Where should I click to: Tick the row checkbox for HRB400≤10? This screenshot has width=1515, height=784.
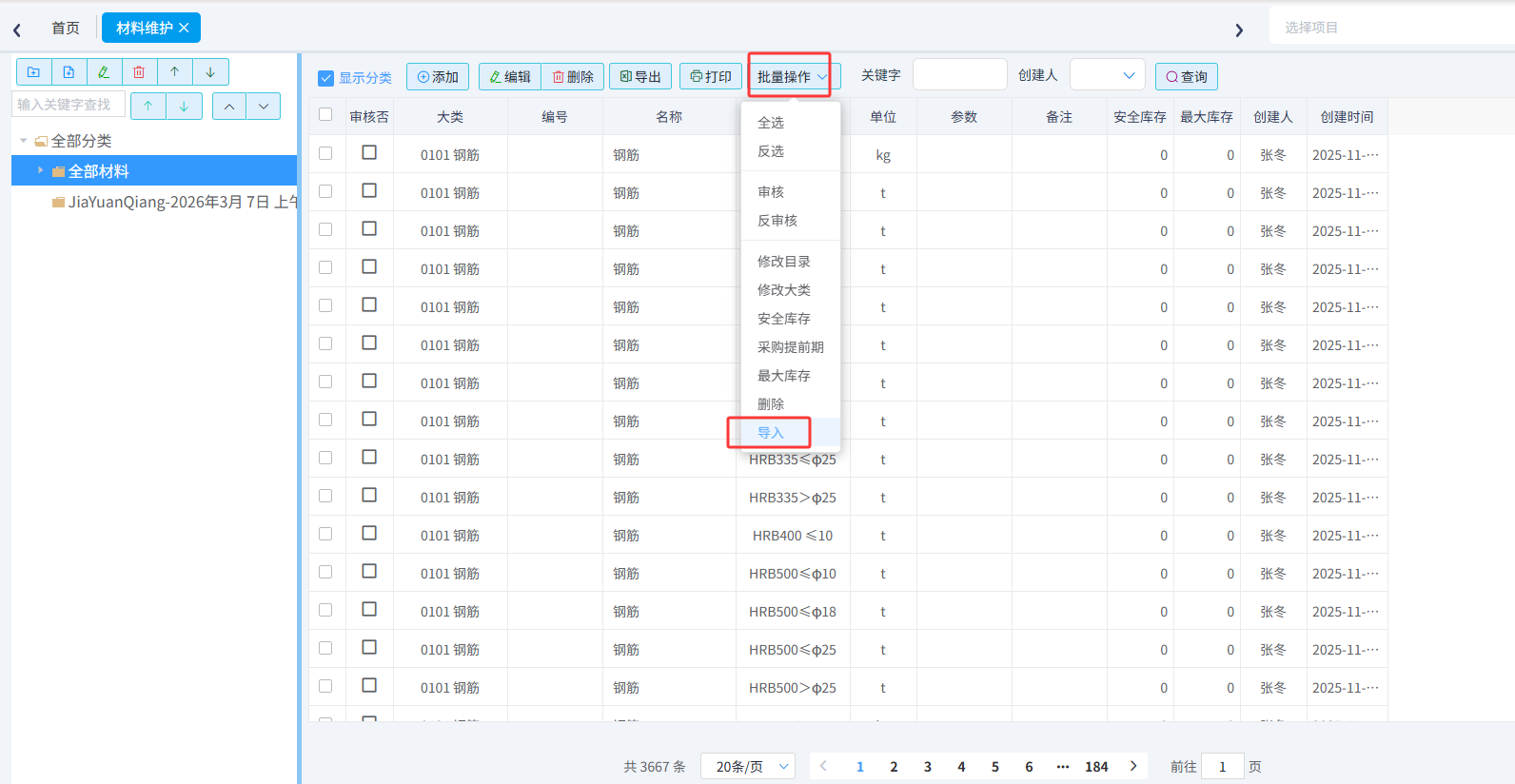click(x=325, y=534)
